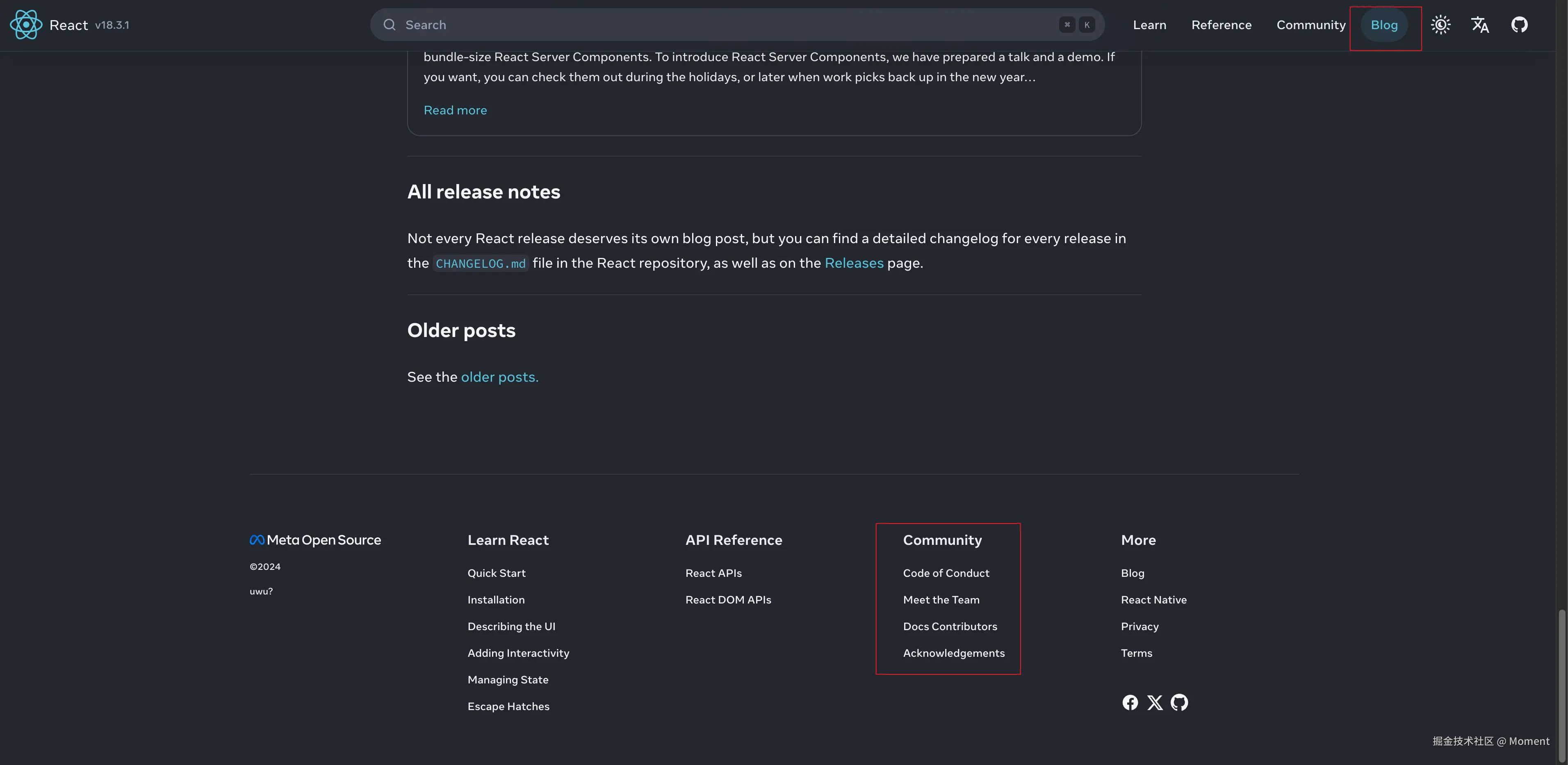Open the Reference navigation tab
The width and height of the screenshot is (1568, 765).
1221,25
